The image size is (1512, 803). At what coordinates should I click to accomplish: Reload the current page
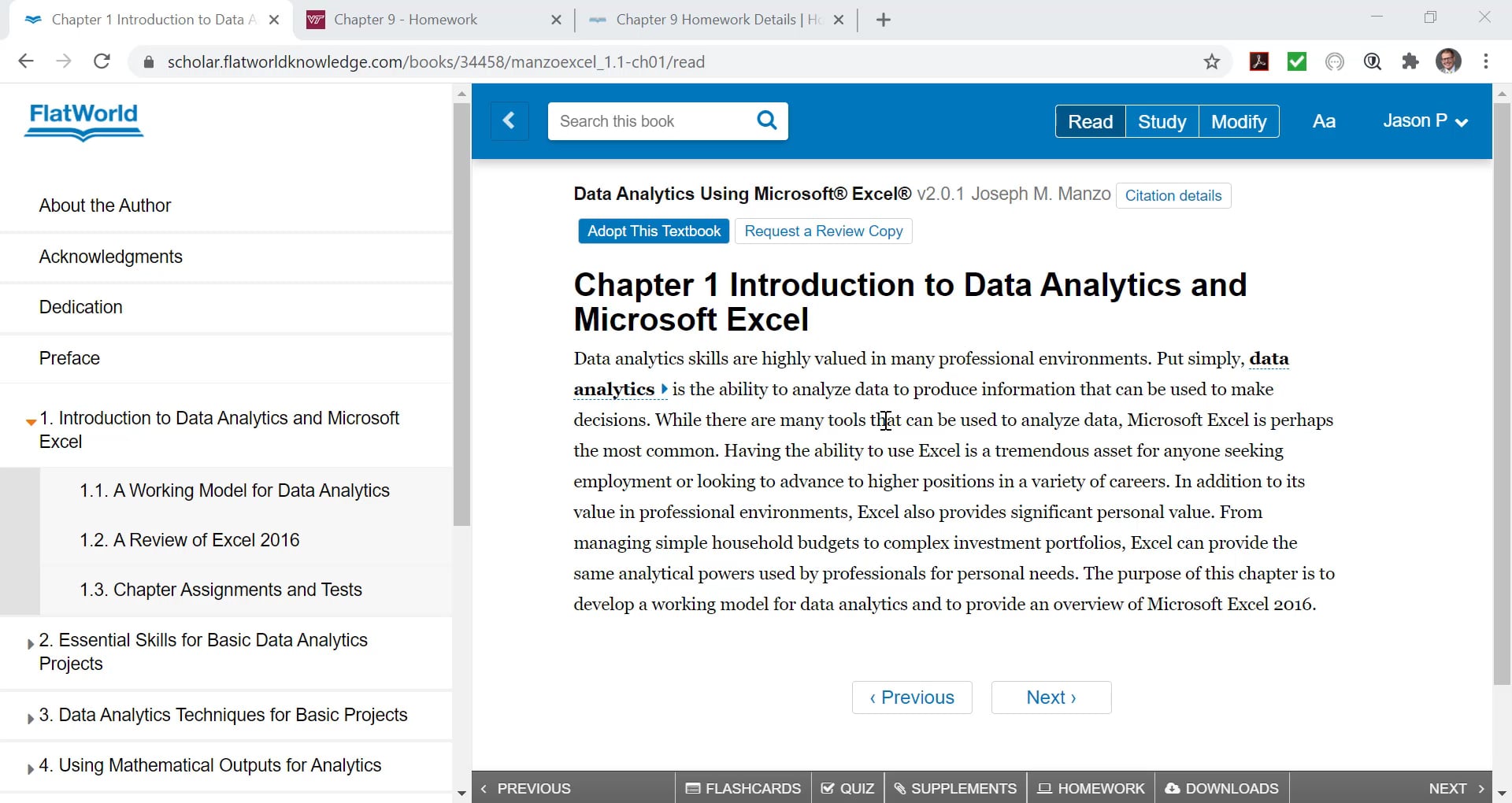(102, 61)
